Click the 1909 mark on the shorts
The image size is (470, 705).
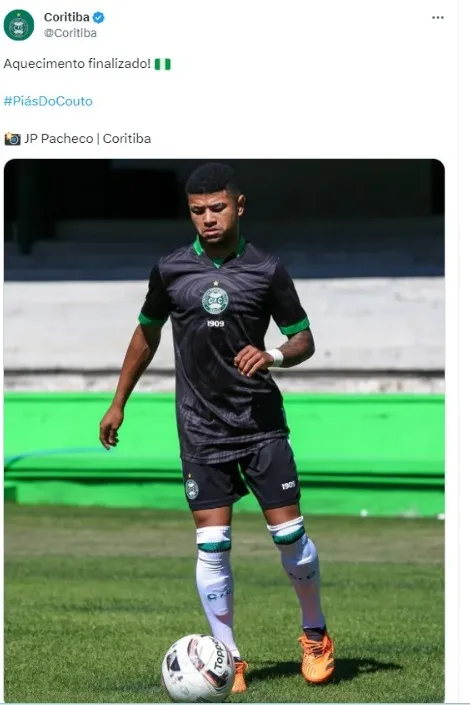[x=288, y=485]
